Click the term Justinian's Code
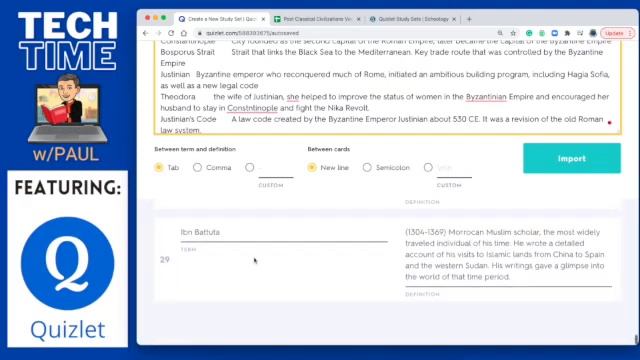 click(188, 119)
